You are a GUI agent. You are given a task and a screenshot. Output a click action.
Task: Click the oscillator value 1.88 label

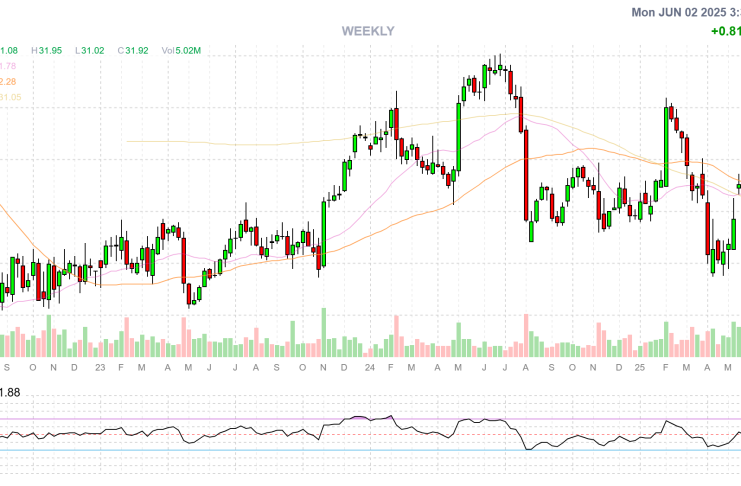pos(10,393)
